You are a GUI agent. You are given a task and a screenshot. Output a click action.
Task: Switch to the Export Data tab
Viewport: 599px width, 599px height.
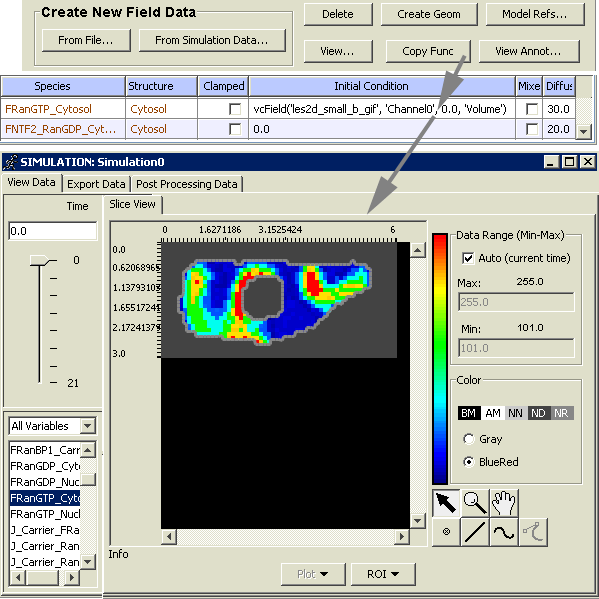pyautogui.click(x=96, y=184)
